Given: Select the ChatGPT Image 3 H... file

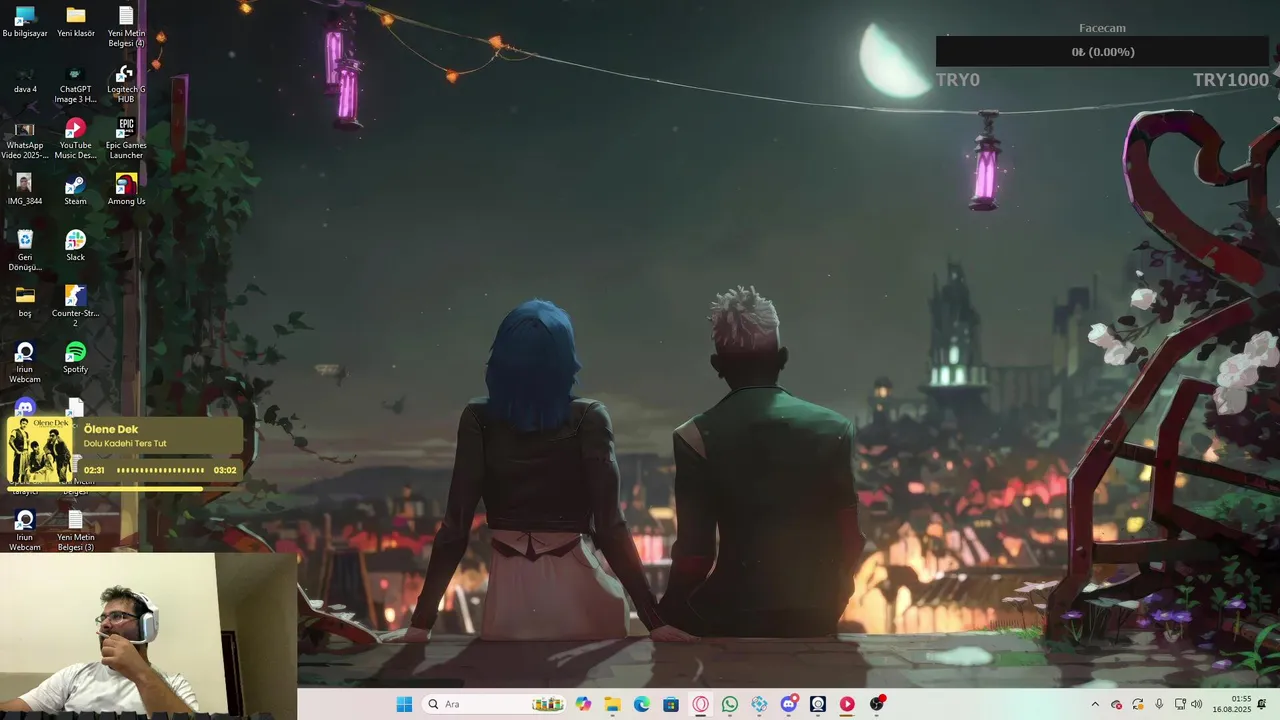Looking at the screenshot, I should (76, 84).
